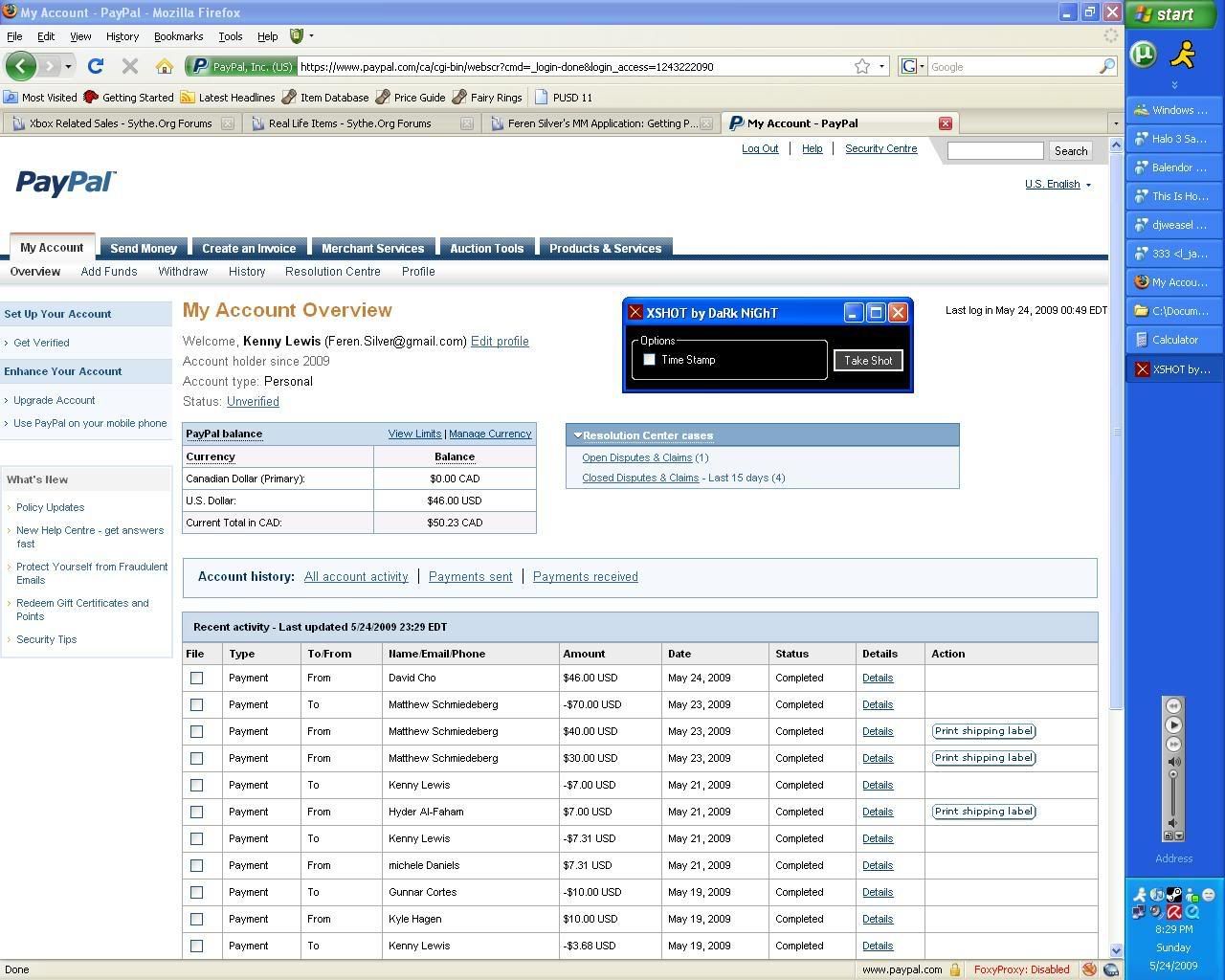Open the Bookmarks menu

[x=178, y=36]
